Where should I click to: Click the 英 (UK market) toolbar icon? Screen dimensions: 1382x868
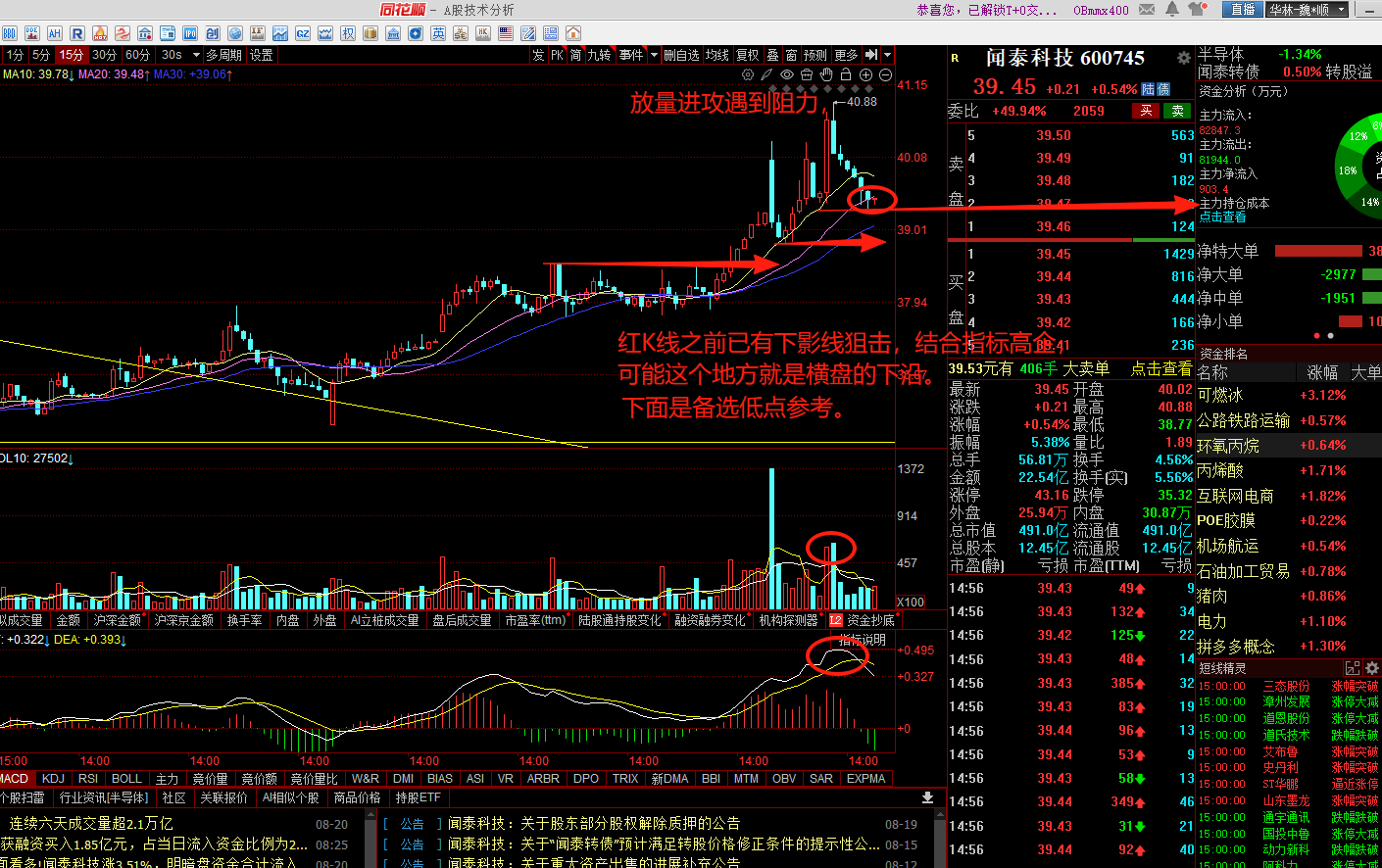coord(438,33)
